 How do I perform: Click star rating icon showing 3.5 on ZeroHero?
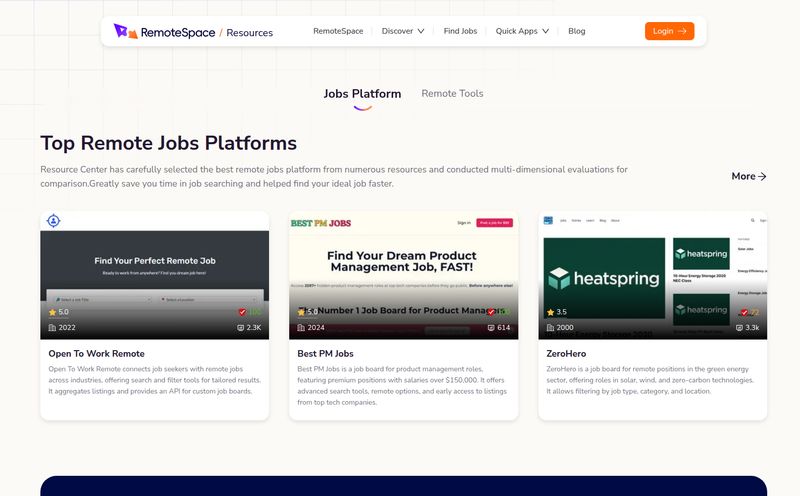tap(550, 312)
